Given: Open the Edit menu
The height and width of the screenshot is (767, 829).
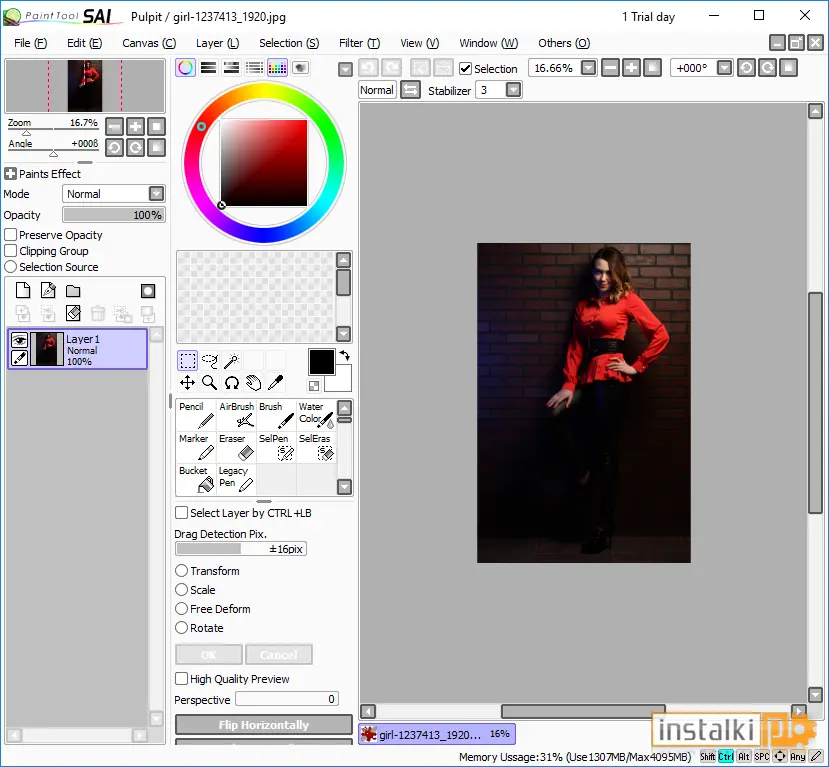Looking at the screenshot, I should [x=85, y=43].
